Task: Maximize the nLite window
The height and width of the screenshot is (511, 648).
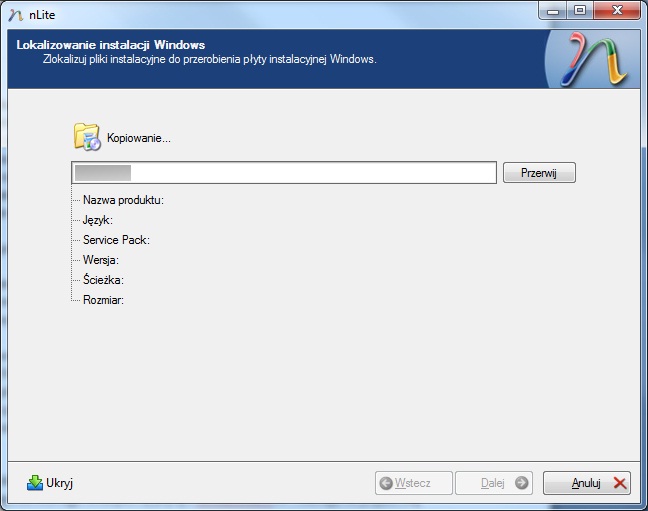Action: pyautogui.click(x=580, y=10)
